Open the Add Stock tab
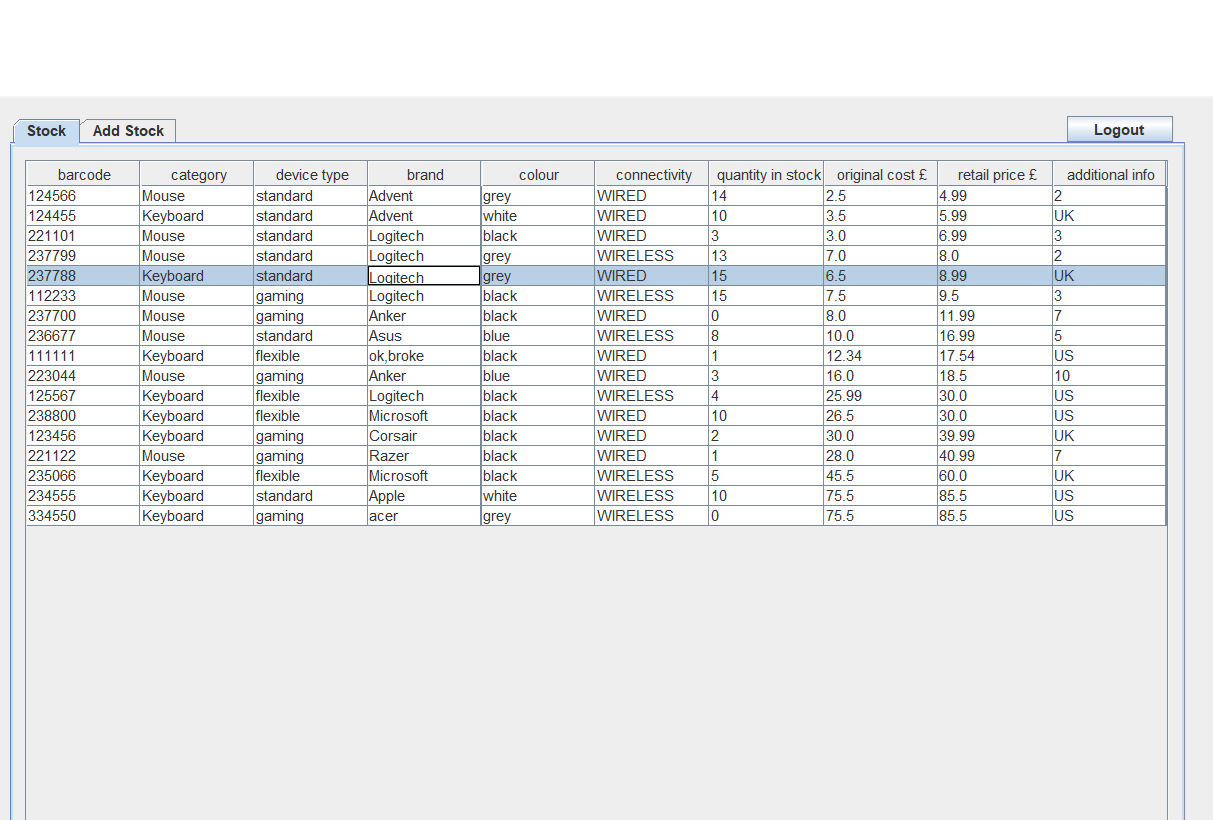Image resolution: width=1213 pixels, height=820 pixels. click(x=128, y=131)
